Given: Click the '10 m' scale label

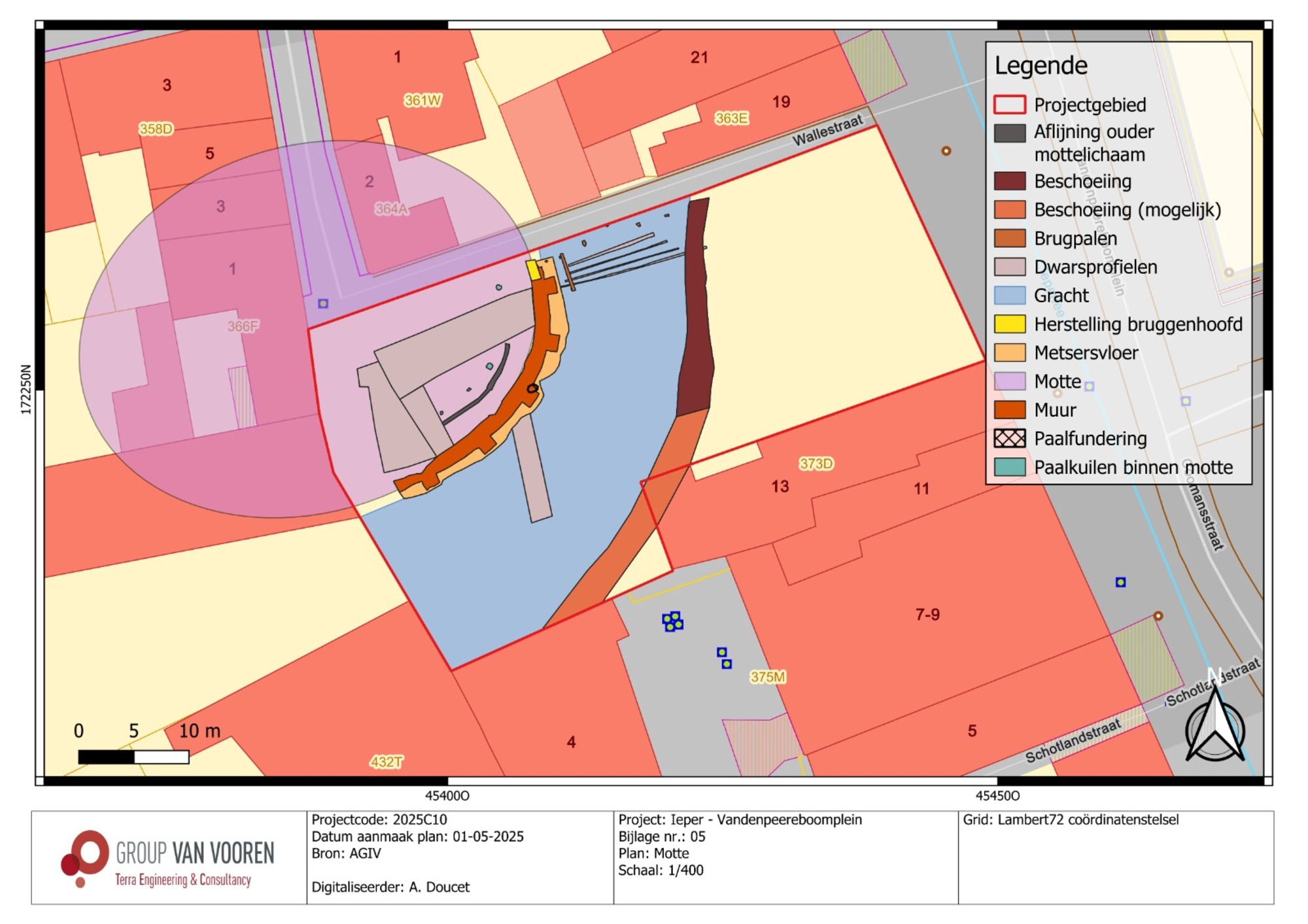Looking at the screenshot, I should (199, 730).
